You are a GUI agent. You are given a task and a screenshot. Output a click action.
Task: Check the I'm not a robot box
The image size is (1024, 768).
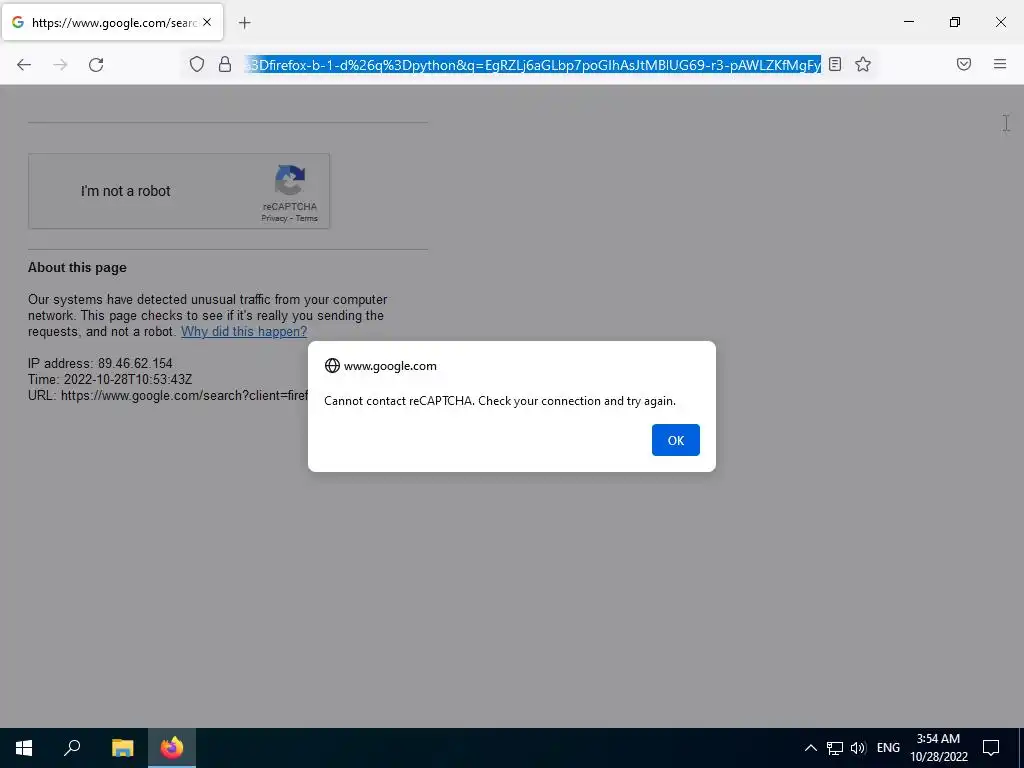pyautogui.click(x=56, y=191)
